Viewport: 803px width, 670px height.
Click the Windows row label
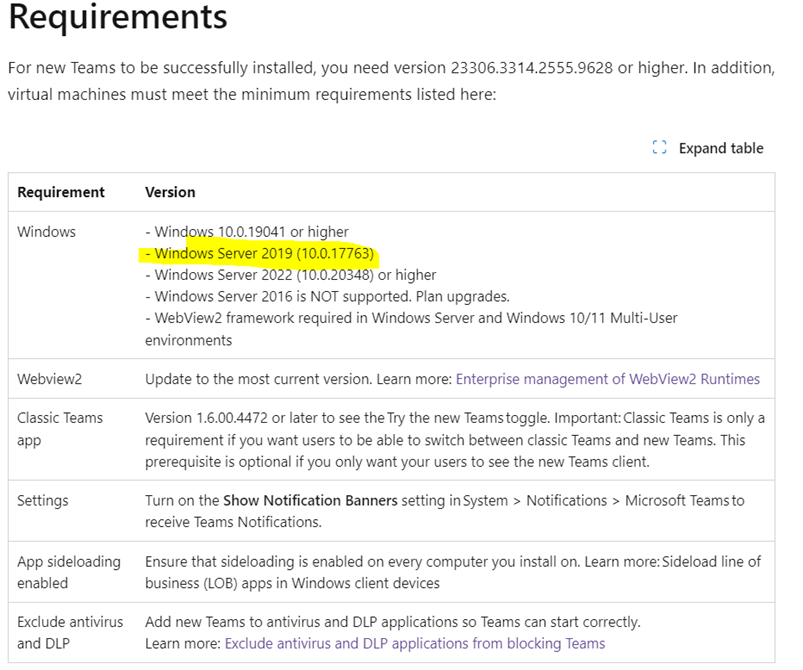pos(47,232)
